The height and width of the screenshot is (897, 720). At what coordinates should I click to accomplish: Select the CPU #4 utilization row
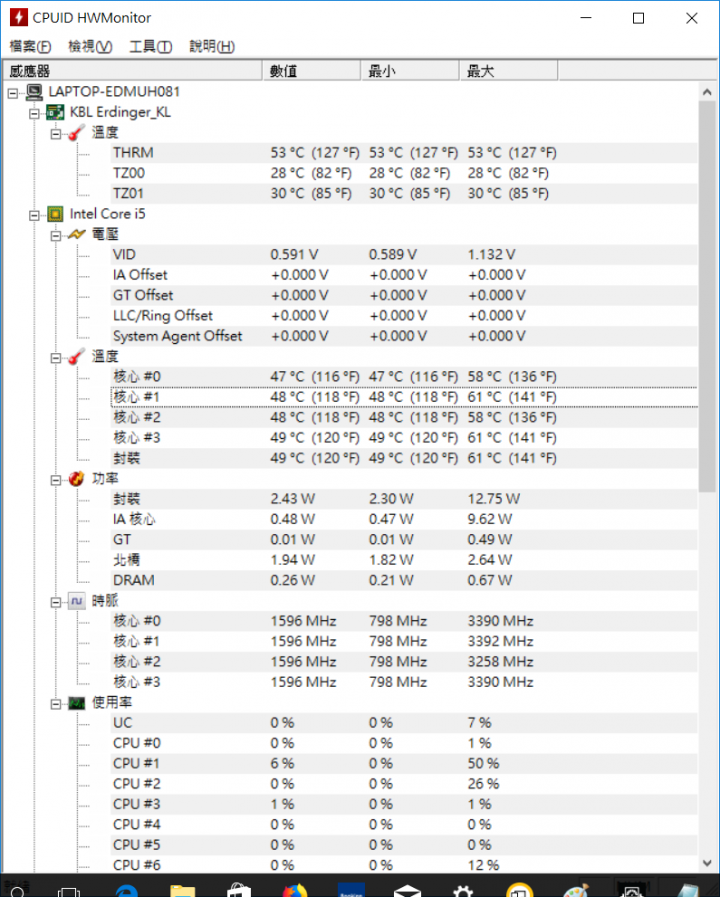(404, 825)
